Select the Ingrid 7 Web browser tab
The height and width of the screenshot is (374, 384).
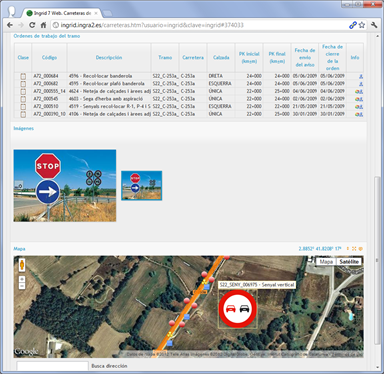click(62, 13)
